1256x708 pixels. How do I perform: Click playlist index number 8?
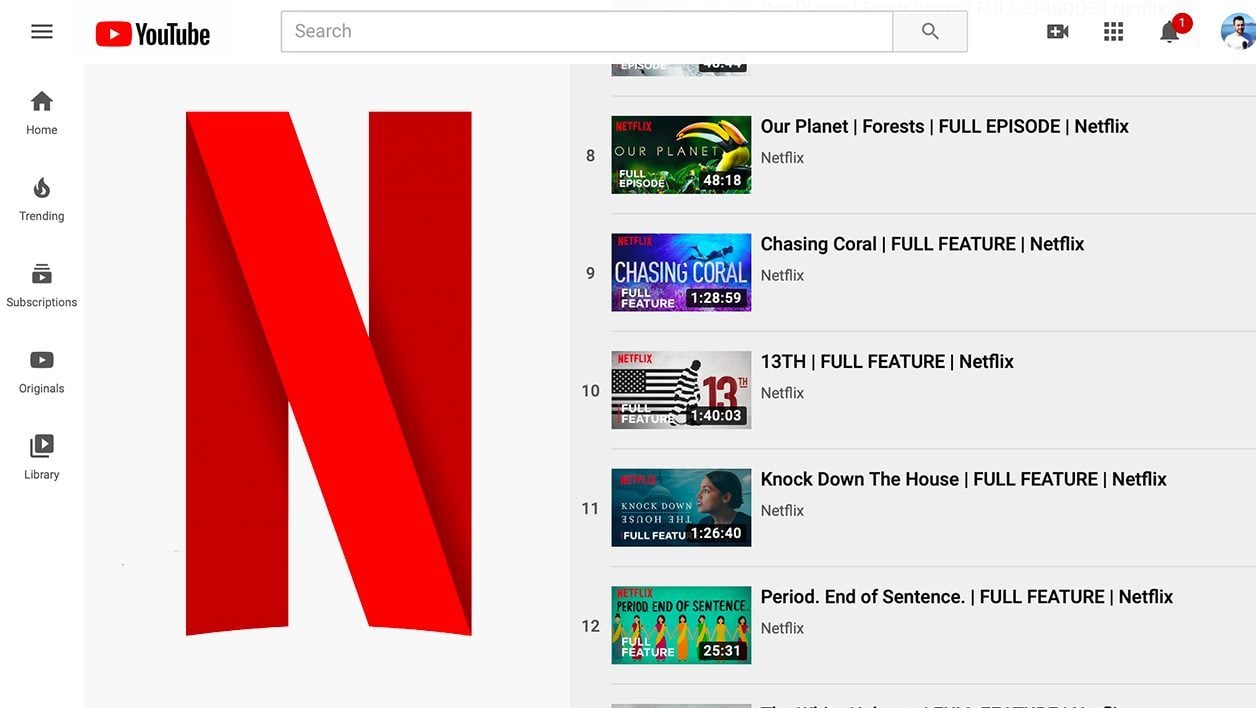(590, 156)
